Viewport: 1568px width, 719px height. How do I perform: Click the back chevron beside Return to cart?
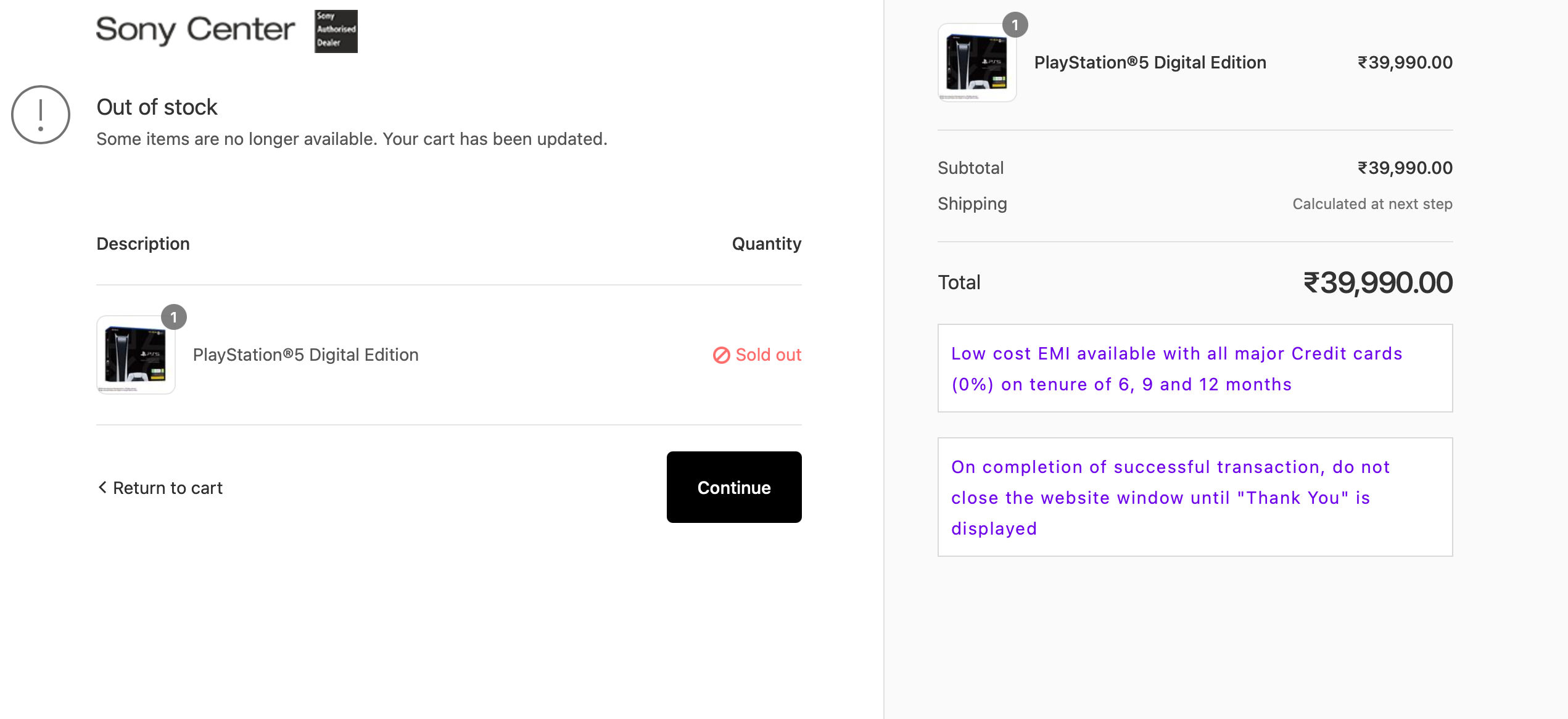pos(102,487)
